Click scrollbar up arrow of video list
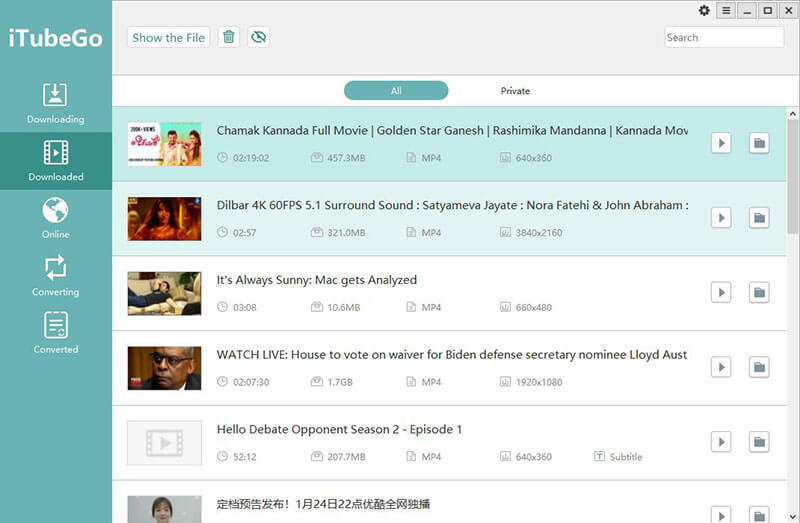This screenshot has height=523, width=800. tap(792, 113)
